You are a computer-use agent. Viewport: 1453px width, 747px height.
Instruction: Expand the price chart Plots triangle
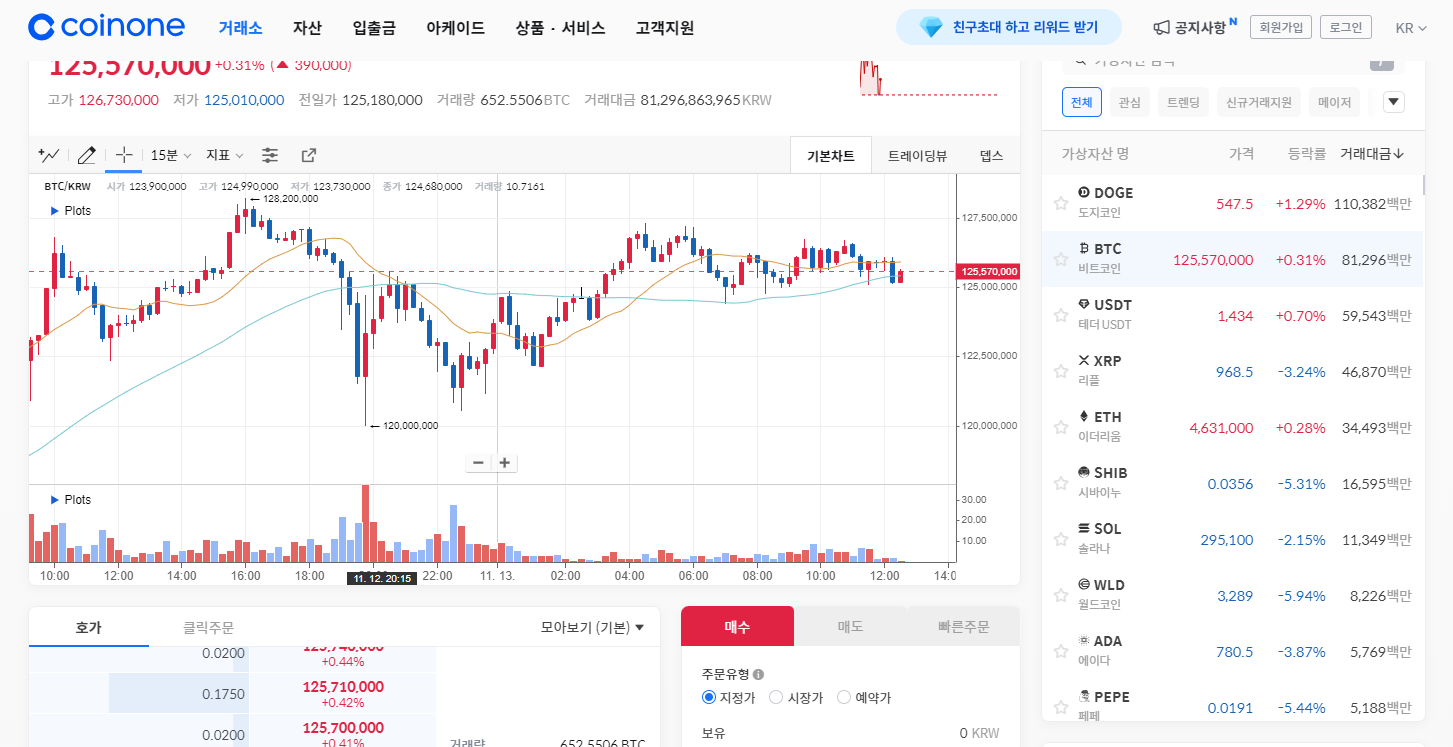click(54, 211)
